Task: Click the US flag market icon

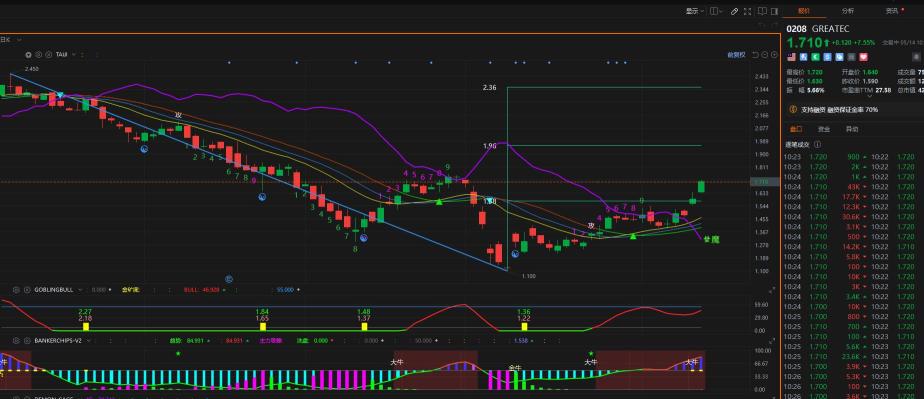Action: pyautogui.click(x=791, y=57)
